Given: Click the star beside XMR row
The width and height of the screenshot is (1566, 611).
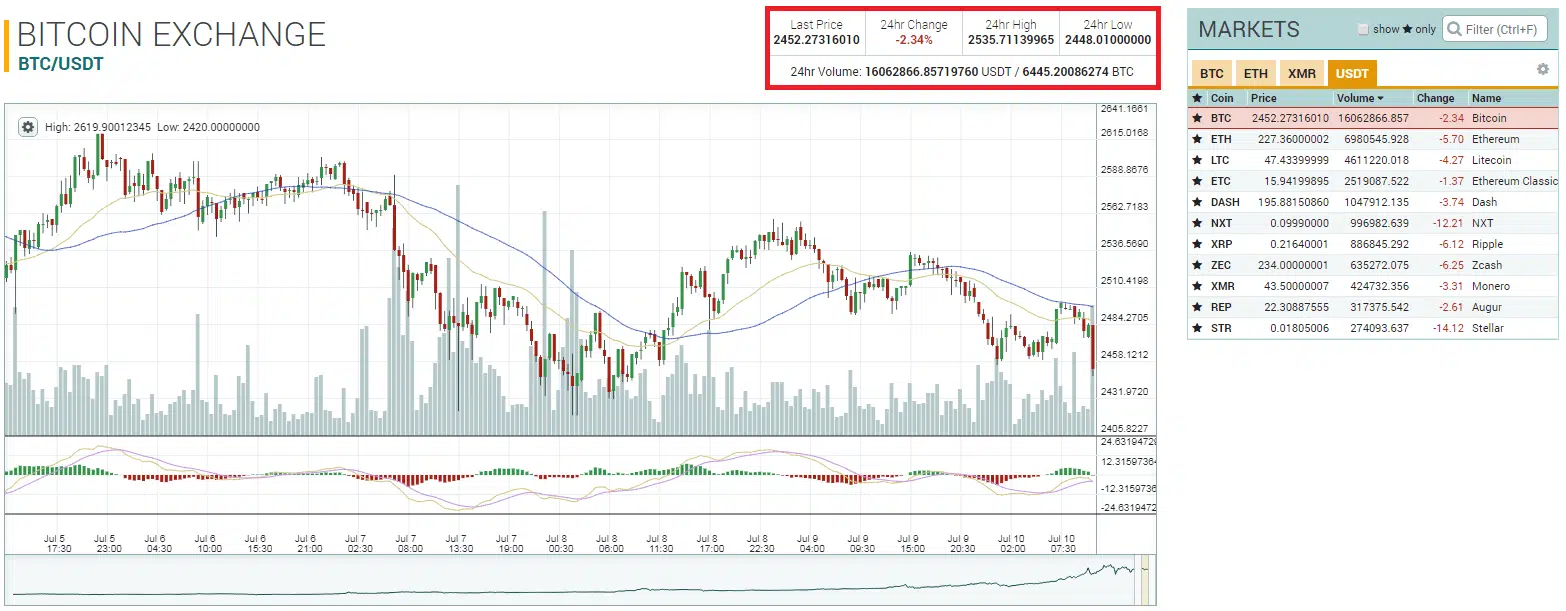Looking at the screenshot, I should (x=1197, y=286).
